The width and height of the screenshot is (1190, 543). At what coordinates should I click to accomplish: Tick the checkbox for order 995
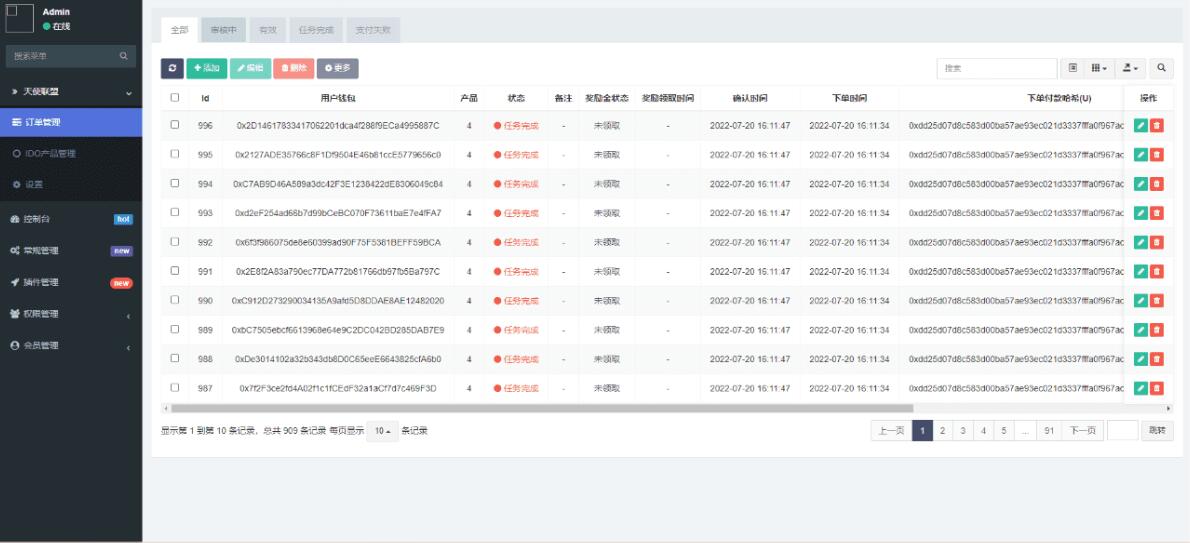point(175,155)
